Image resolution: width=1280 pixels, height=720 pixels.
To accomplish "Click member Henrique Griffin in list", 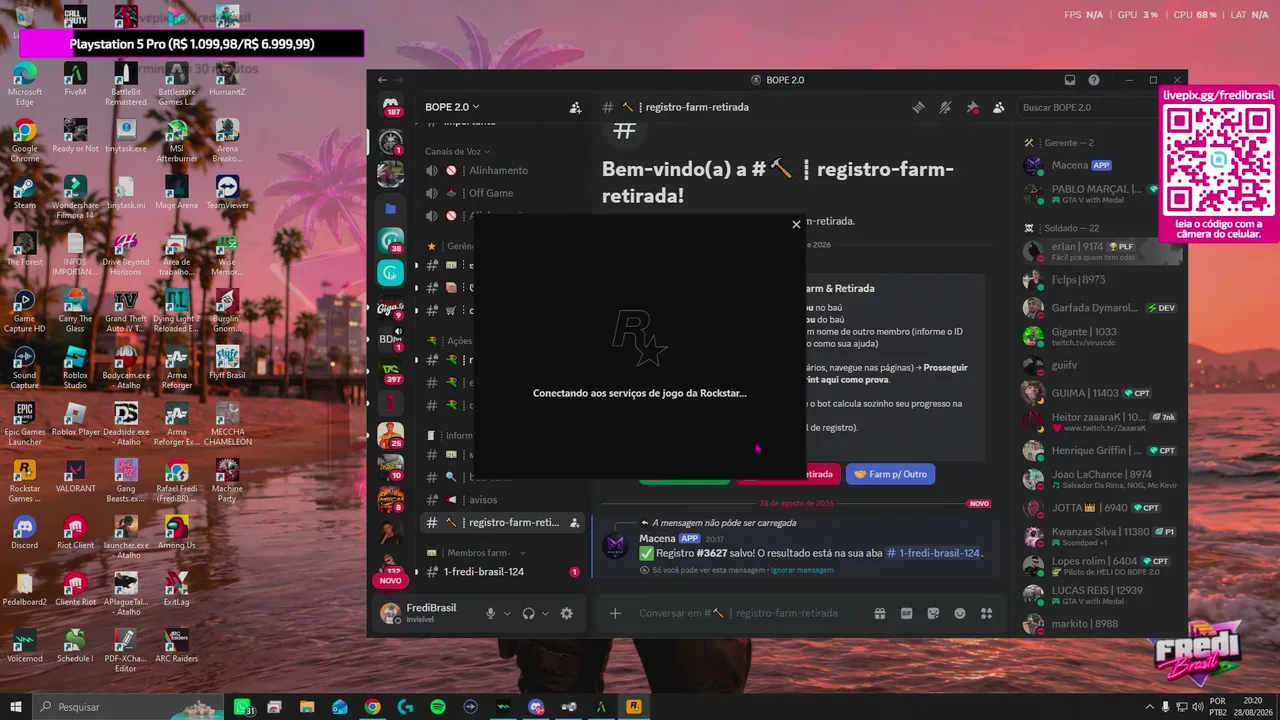I will [x=1096, y=450].
